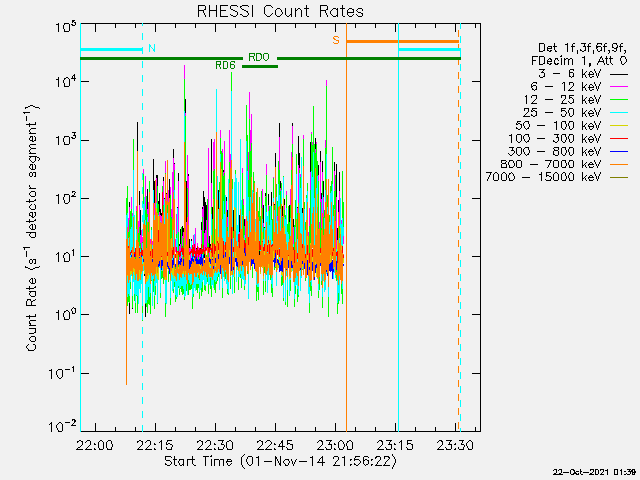Select the 300 - 800 keV legend label
Image resolution: width=640 pixels, height=480 pixels.
(555, 151)
